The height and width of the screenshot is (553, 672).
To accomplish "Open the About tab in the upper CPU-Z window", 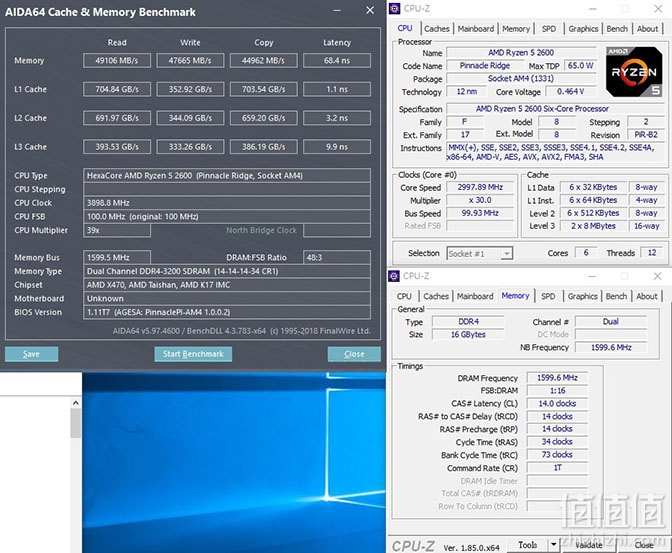I will coord(647,29).
